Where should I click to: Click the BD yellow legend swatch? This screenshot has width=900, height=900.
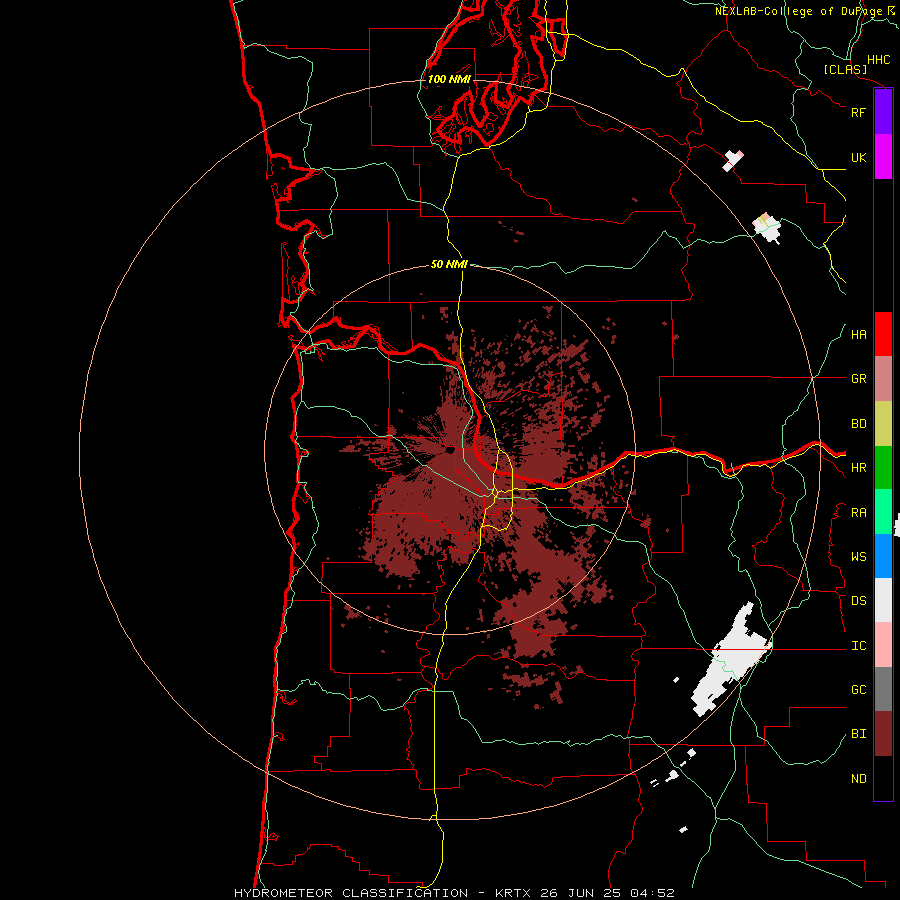[883, 424]
